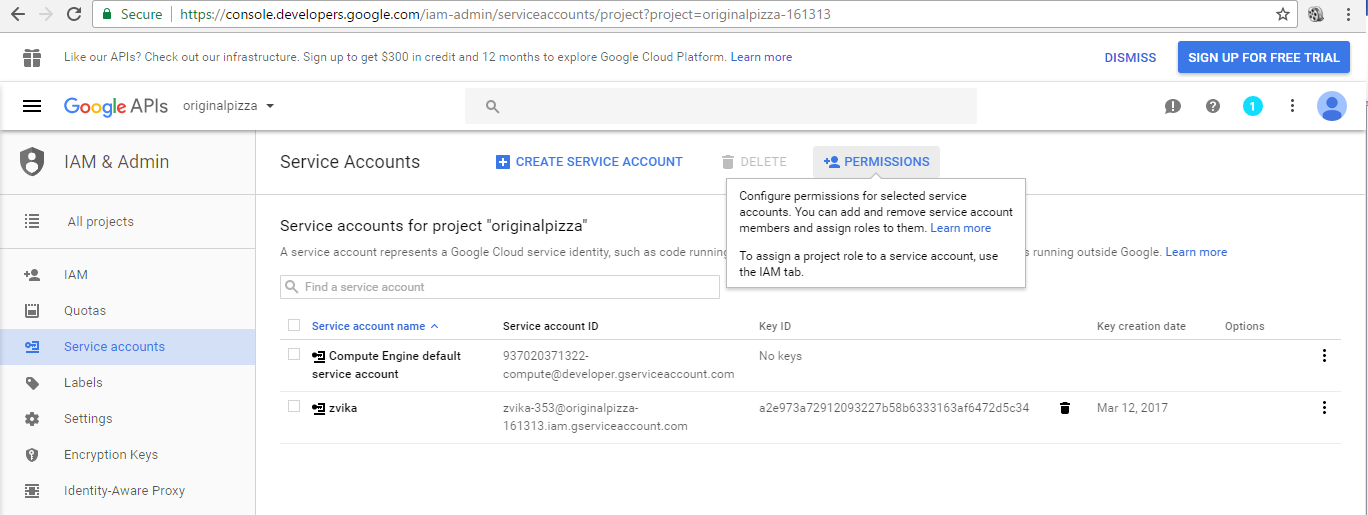The height and width of the screenshot is (515, 1368).
Task: Reload the page in the browser
Action: pos(74,14)
